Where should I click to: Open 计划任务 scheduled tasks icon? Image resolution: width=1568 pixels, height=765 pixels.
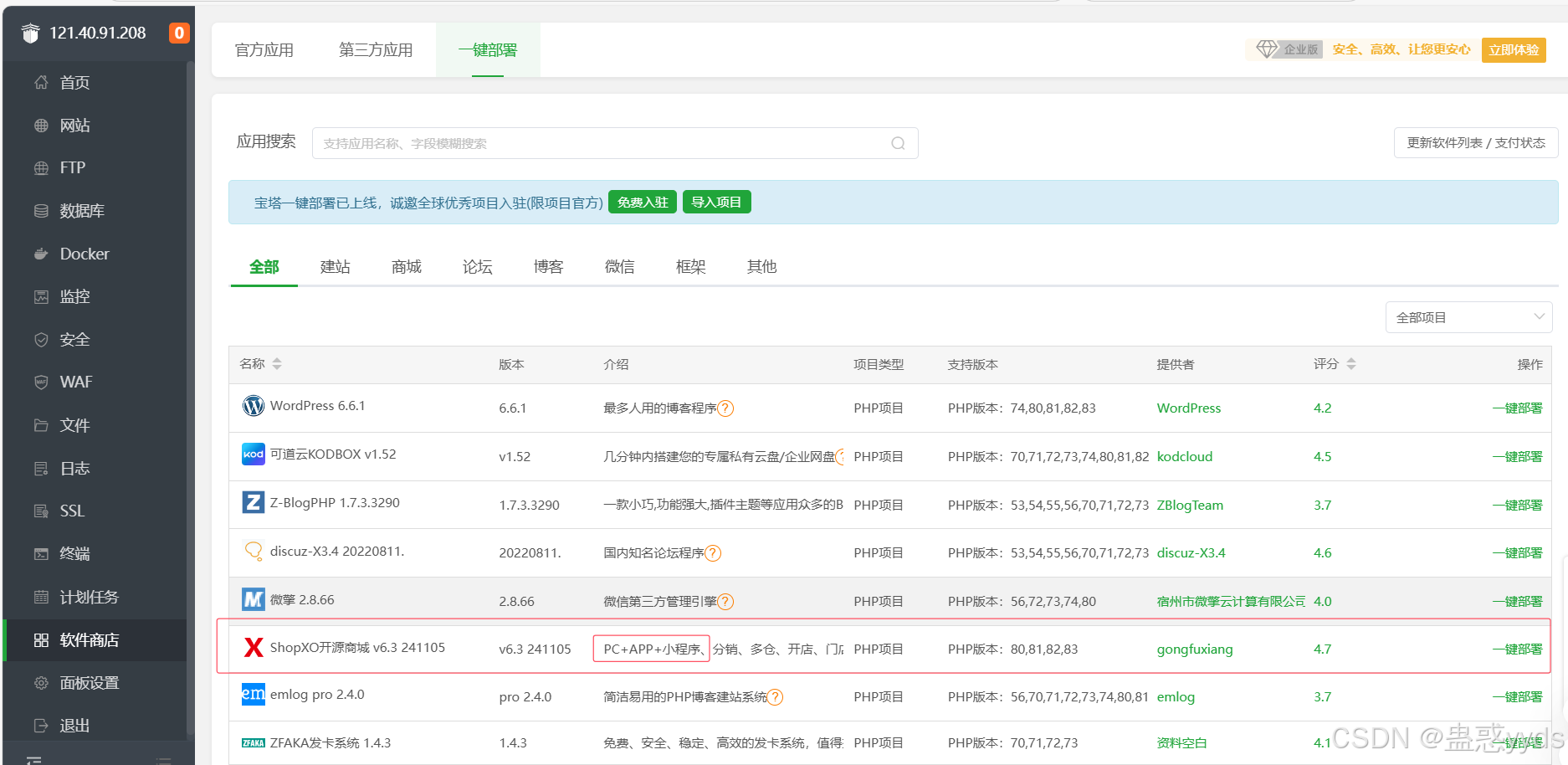[x=41, y=598]
